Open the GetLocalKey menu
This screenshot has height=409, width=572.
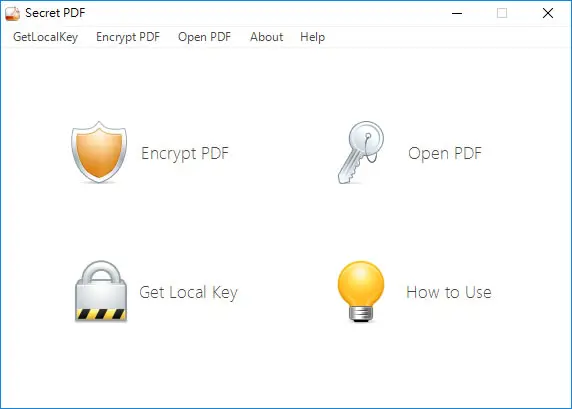click(46, 37)
